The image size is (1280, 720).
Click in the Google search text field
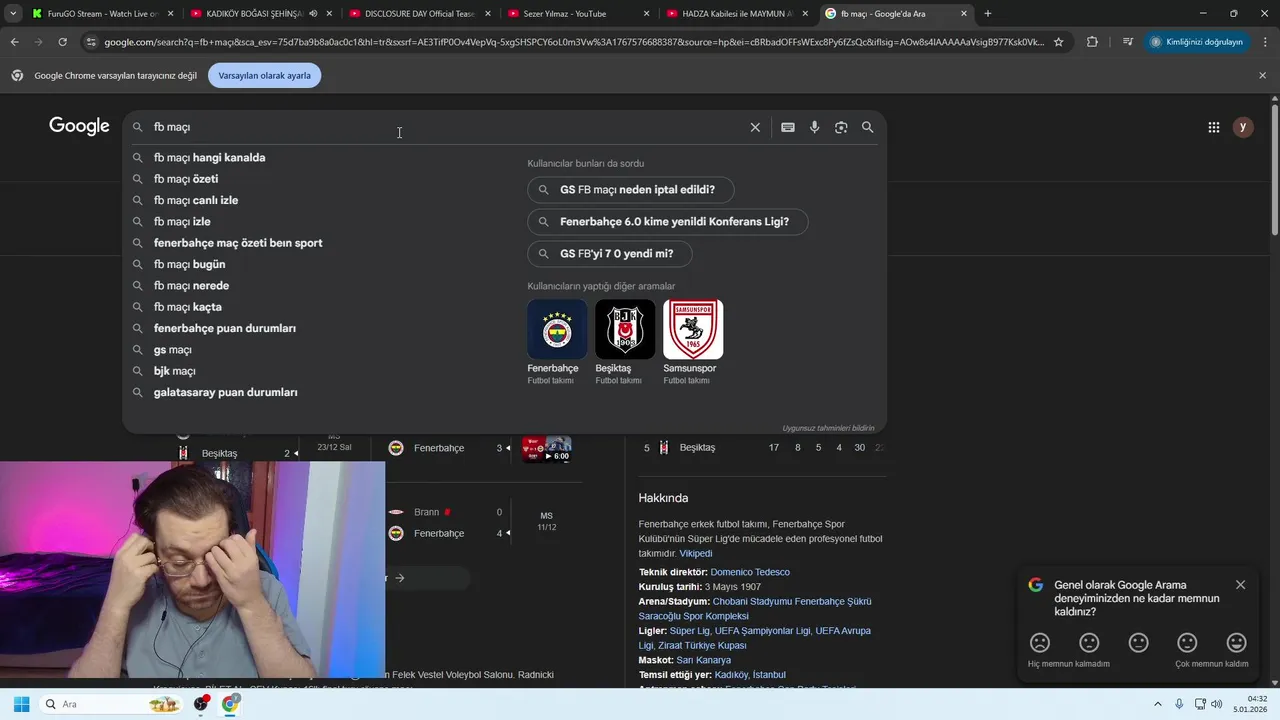click(x=445, y=127)
